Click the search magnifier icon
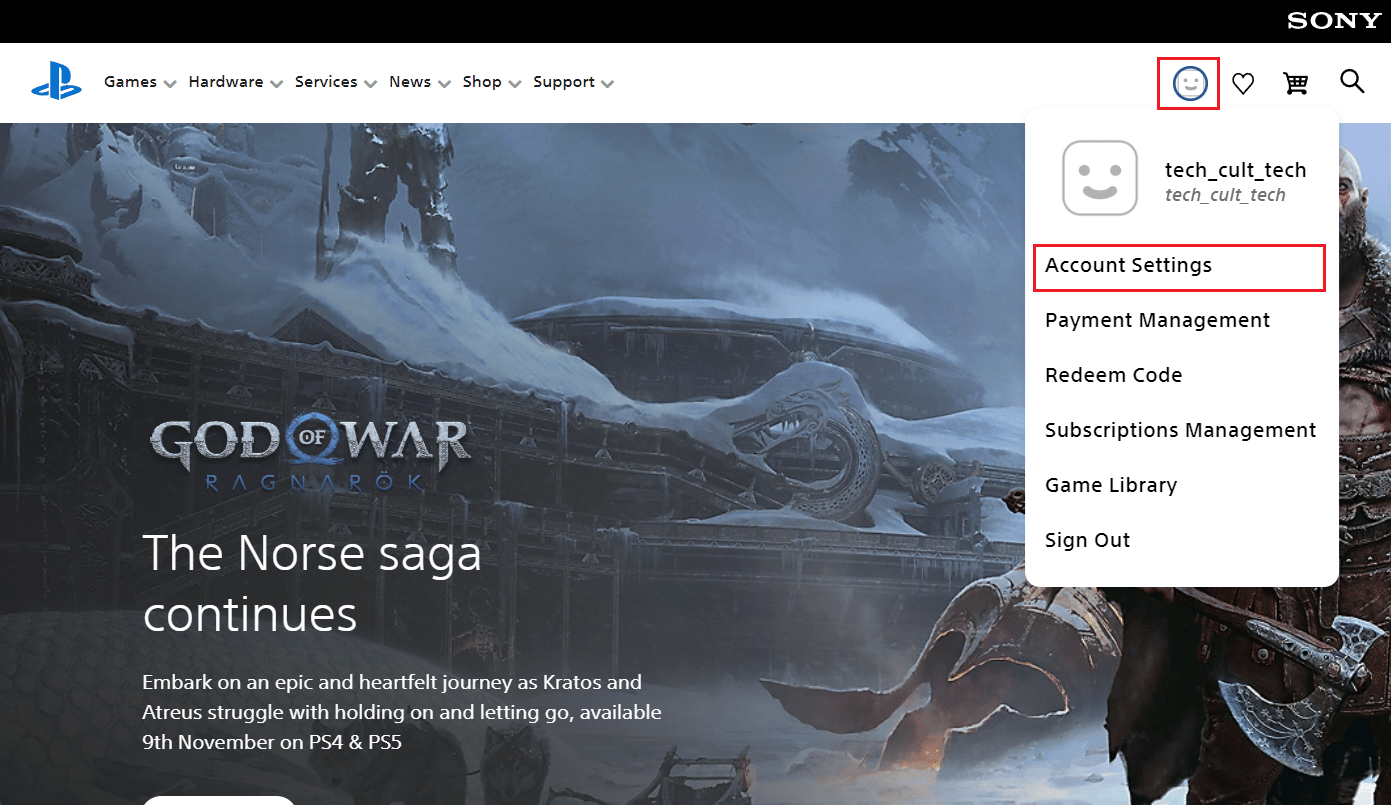1391x805 pixels. [1352, 82]
